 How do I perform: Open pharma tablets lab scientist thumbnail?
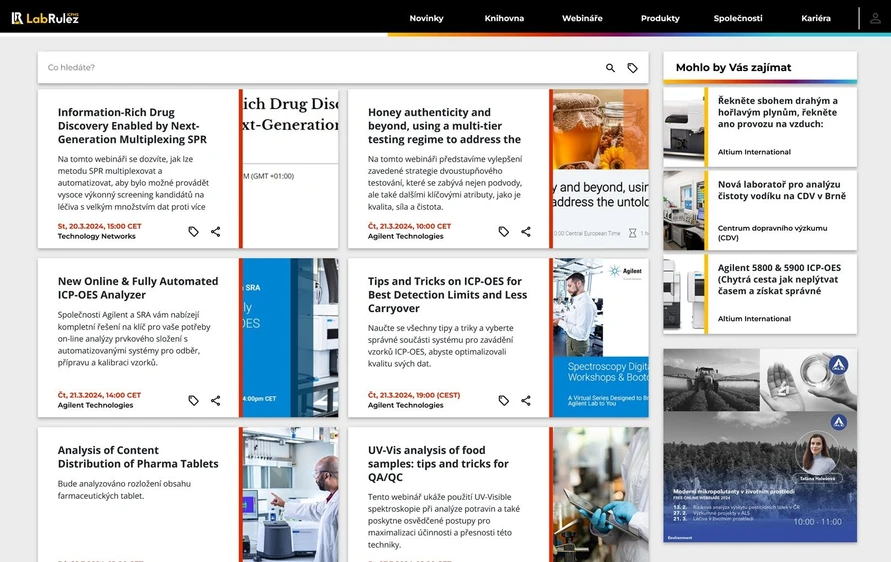click(290, 494)
